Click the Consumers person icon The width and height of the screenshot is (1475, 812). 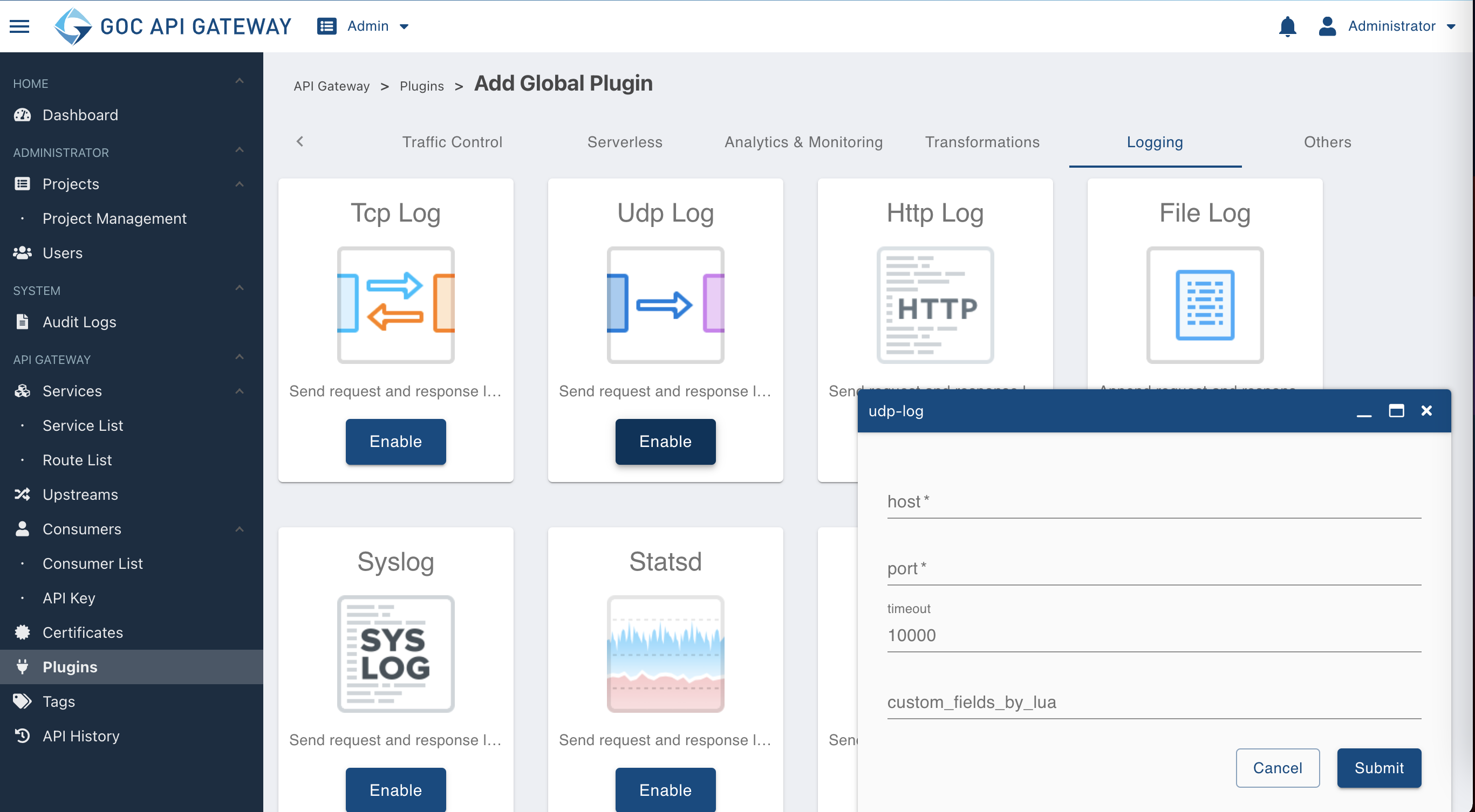click(22, 529)
